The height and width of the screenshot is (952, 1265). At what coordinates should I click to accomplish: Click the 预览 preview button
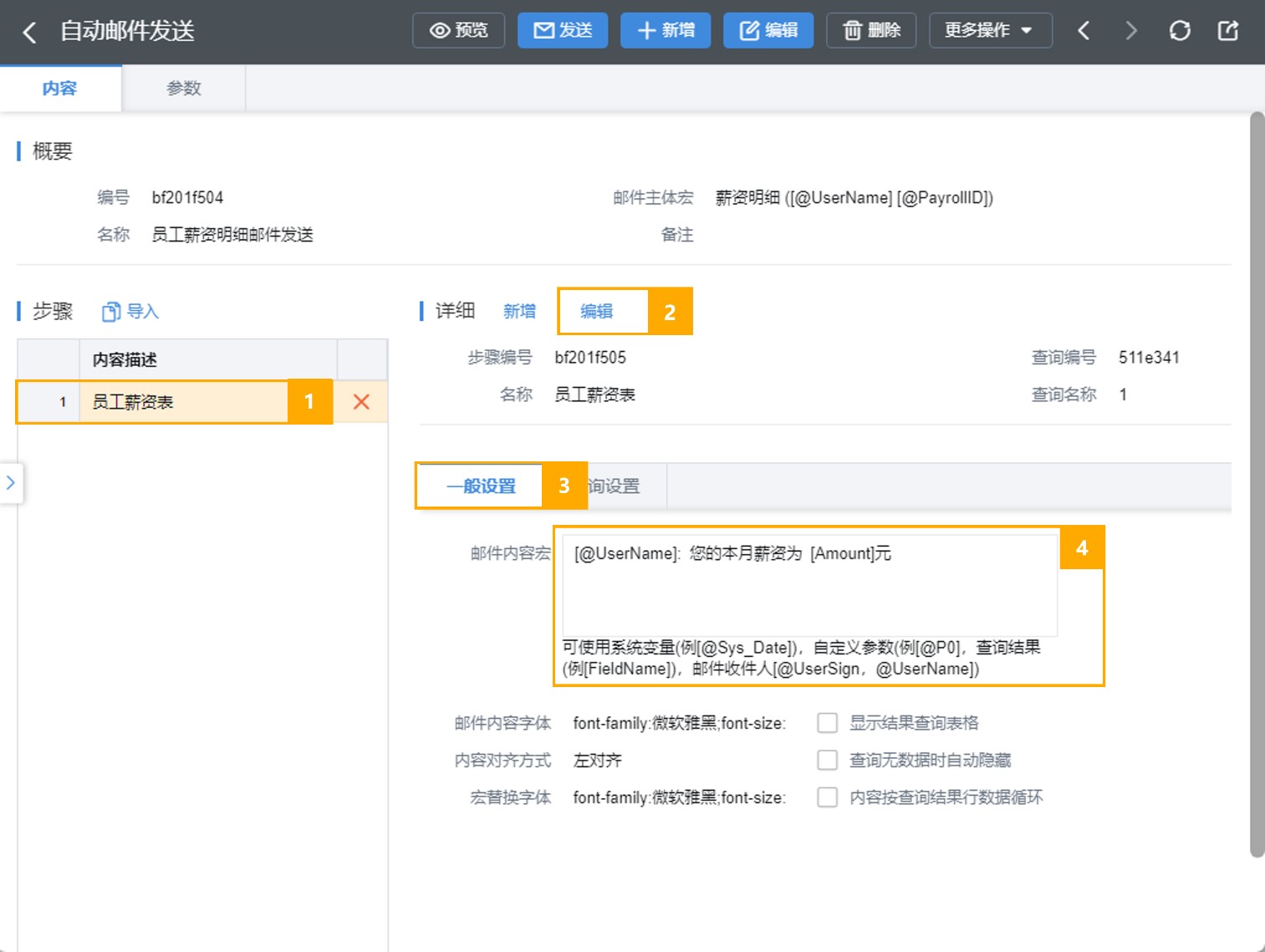click(458, 30)
